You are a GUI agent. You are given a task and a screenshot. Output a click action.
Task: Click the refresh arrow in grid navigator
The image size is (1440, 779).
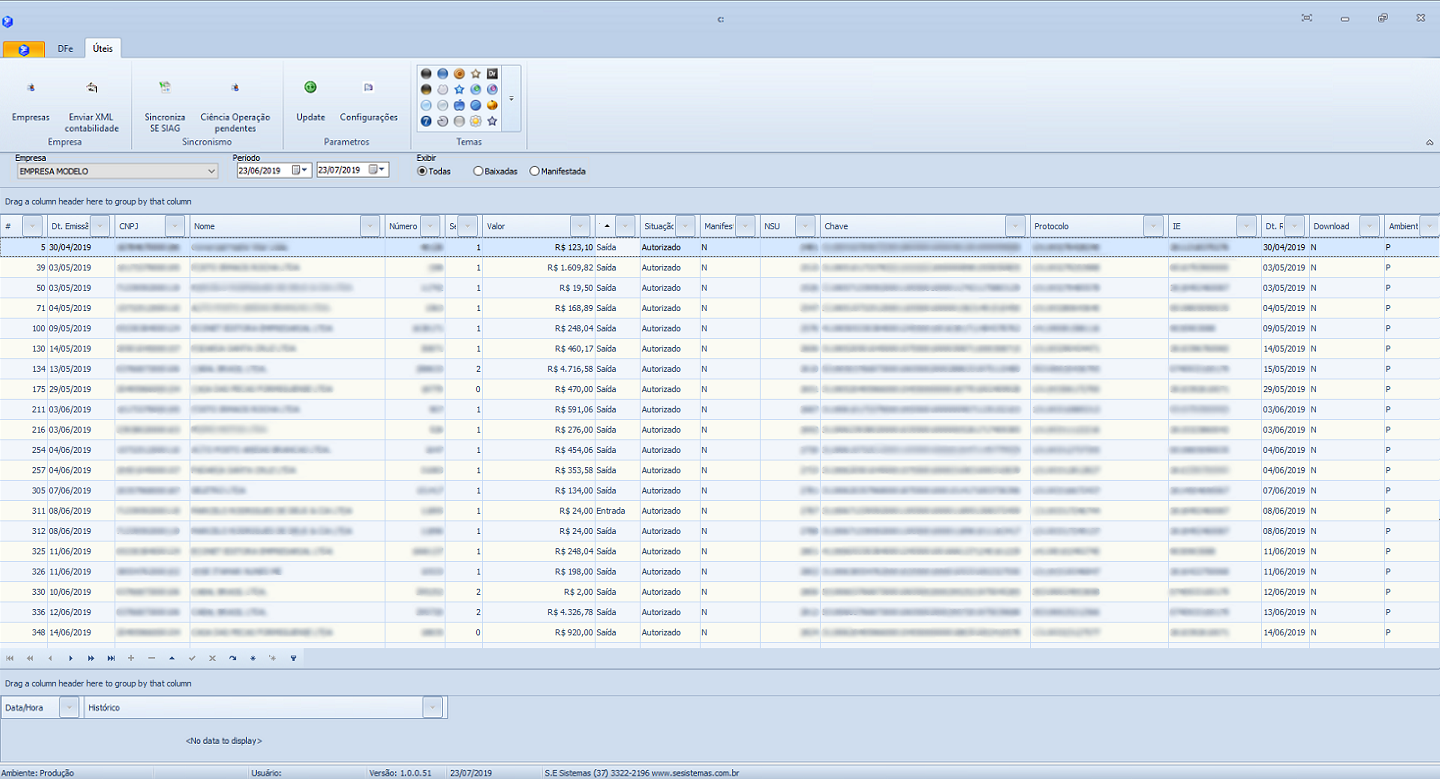point(232,658)
